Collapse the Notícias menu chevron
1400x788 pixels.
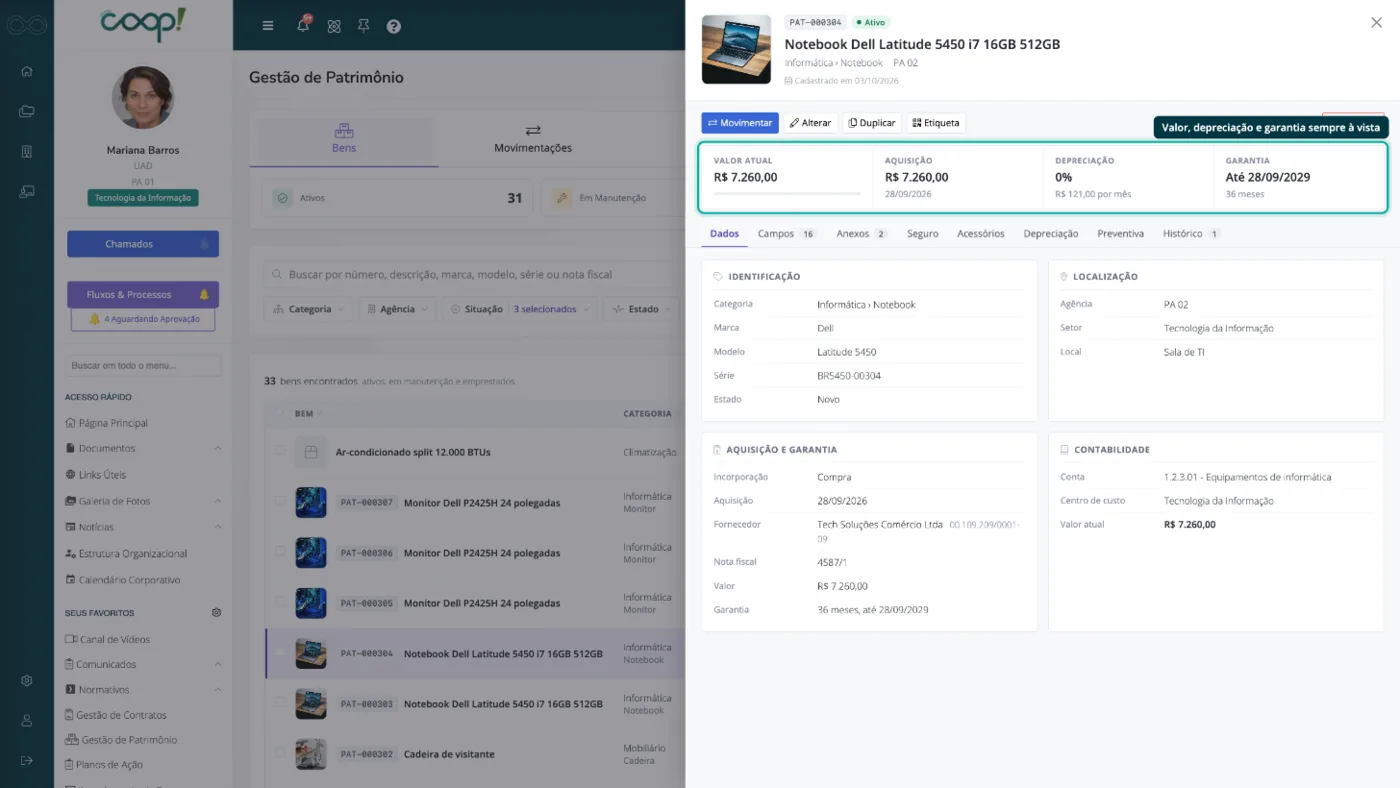(218, 527)
